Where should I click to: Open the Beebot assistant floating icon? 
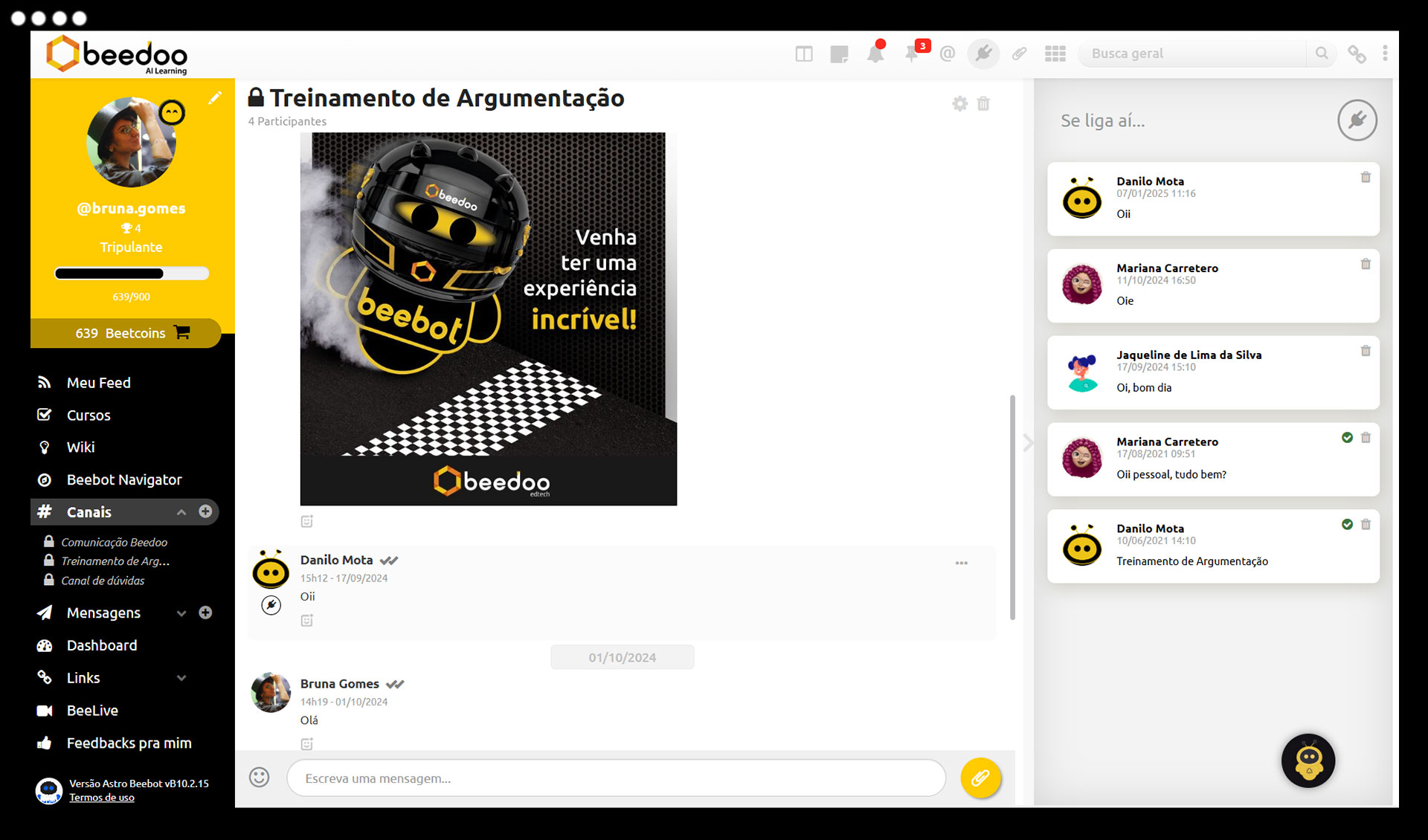click(1308, 761)
